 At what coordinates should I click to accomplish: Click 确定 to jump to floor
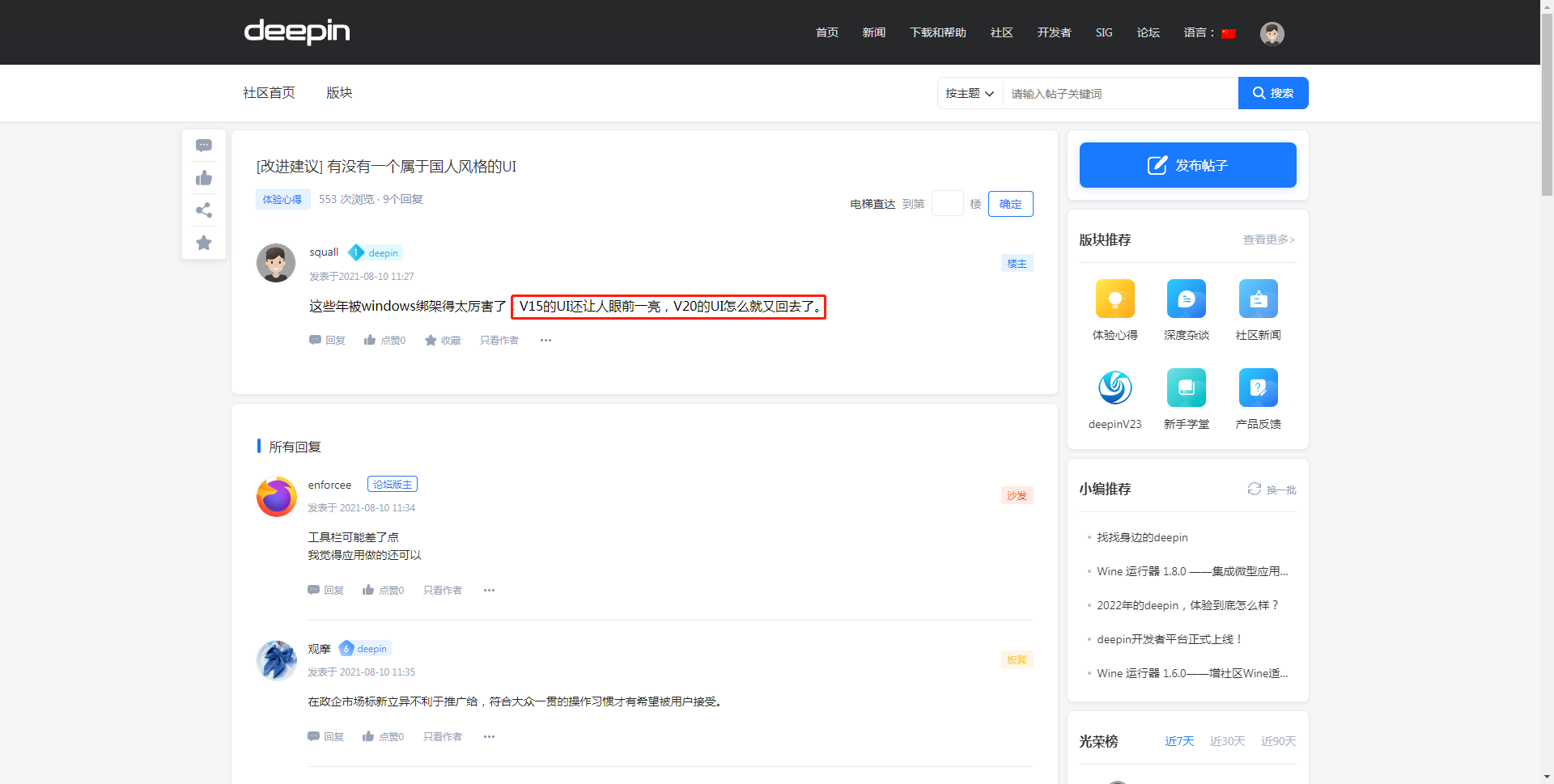1011,204
